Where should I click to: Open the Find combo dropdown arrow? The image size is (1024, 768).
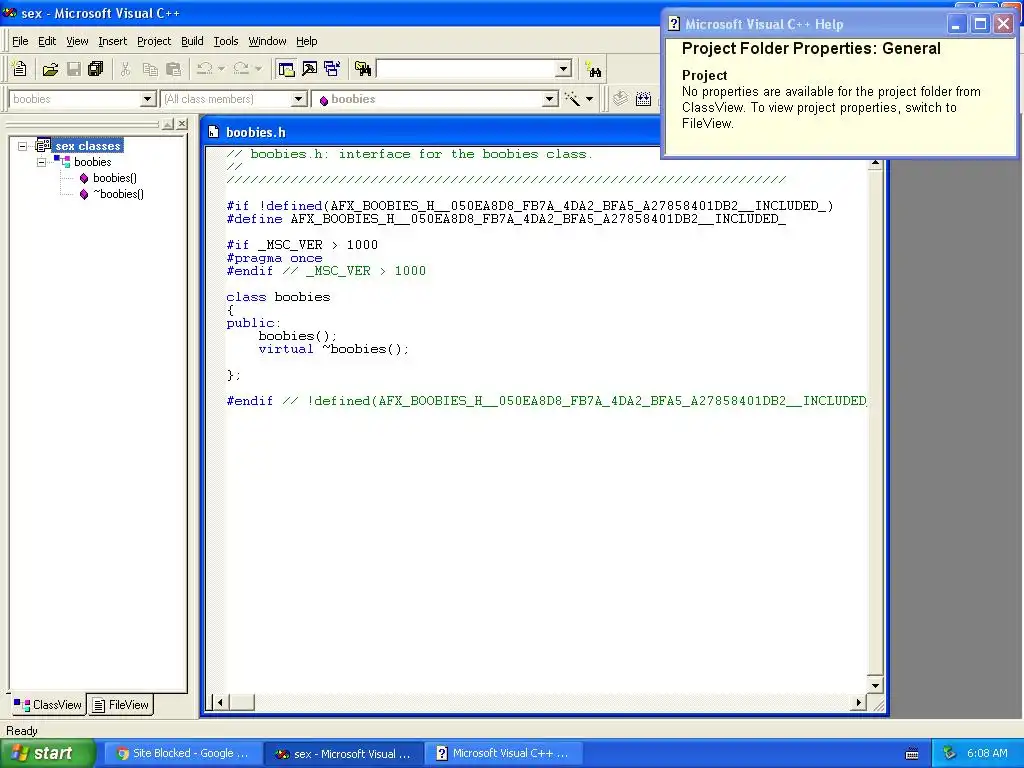(x=564, y=69)
